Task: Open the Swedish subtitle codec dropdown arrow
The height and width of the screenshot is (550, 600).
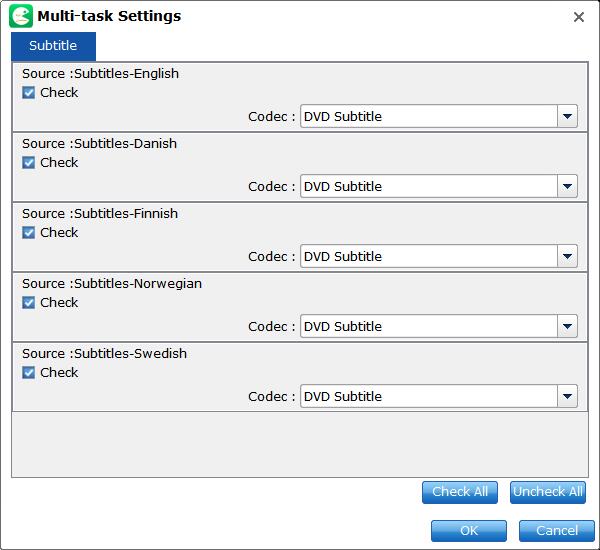Action: [567, 396]
